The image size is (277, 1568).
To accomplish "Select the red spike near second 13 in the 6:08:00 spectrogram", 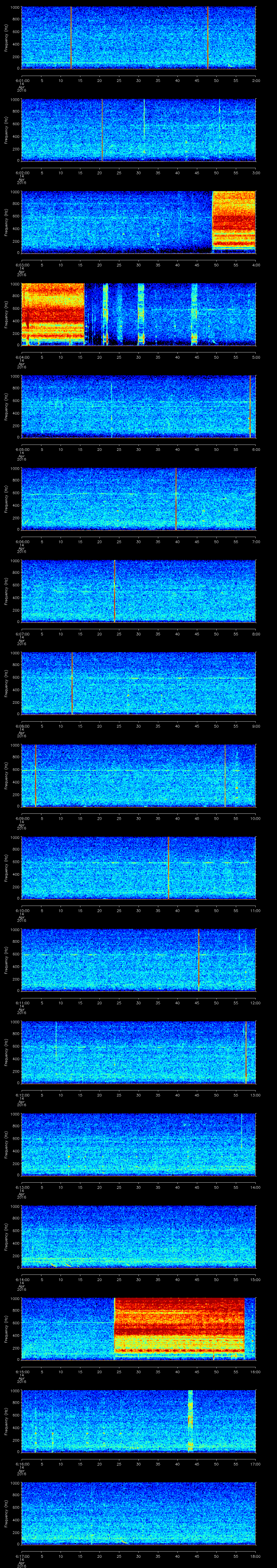I will [72, 683].
